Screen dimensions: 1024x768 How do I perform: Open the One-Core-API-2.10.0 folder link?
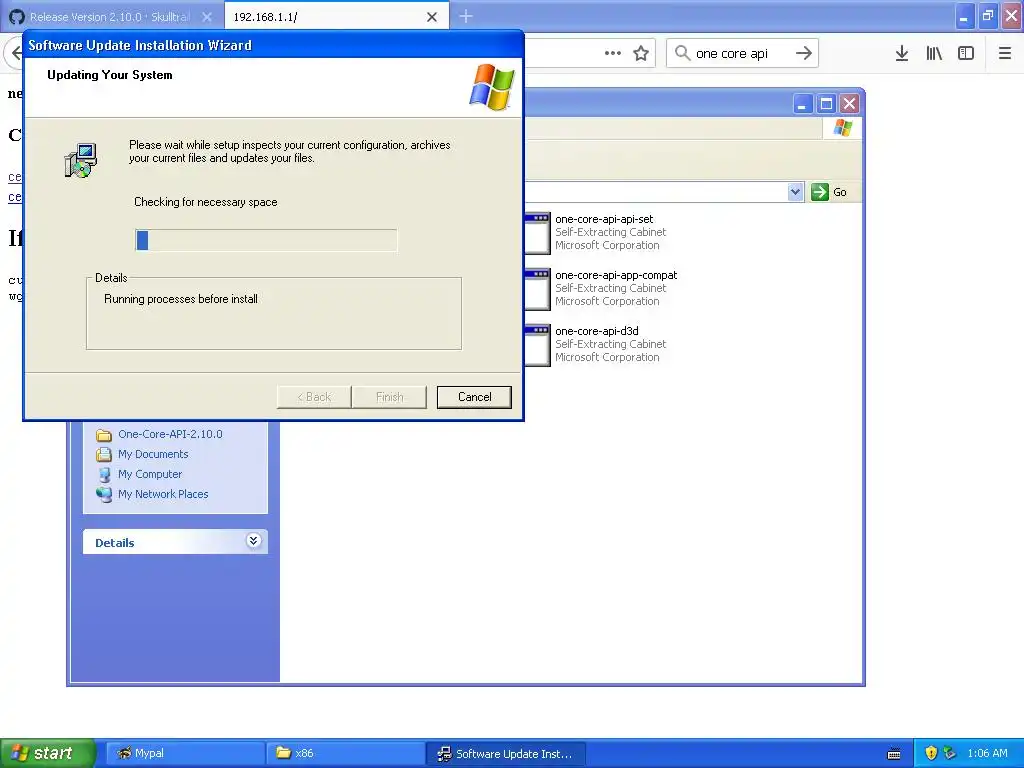(x=170, y=434)
